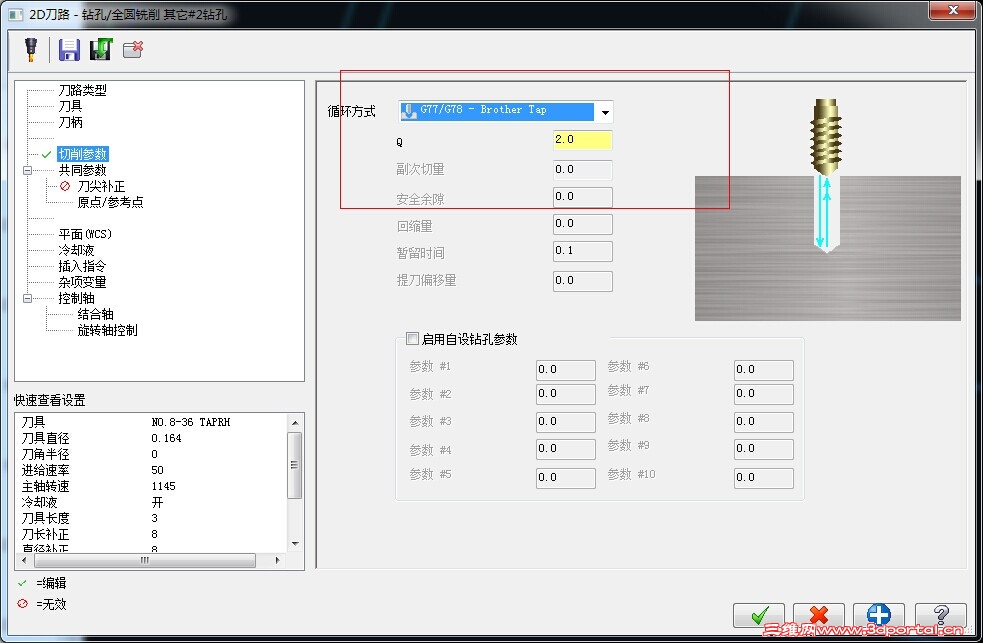Click quick view horizontal scrollbar thumb

coord(145,560)
